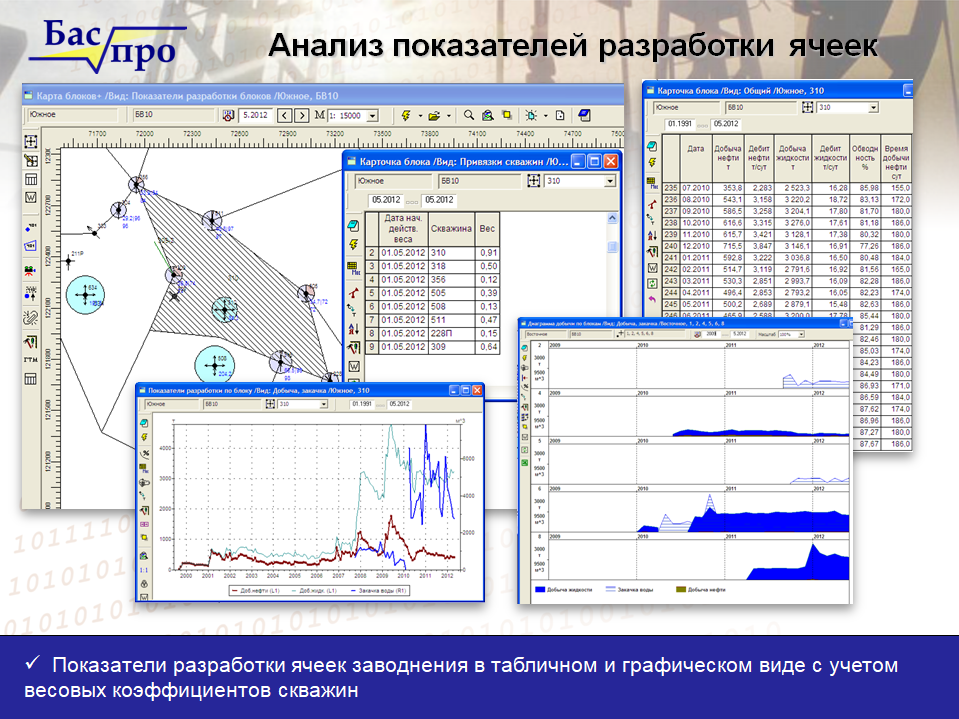Click the green refresh icon in Общий card sidebar
This screenshot has width=959, height=719.
pos(652,283)
